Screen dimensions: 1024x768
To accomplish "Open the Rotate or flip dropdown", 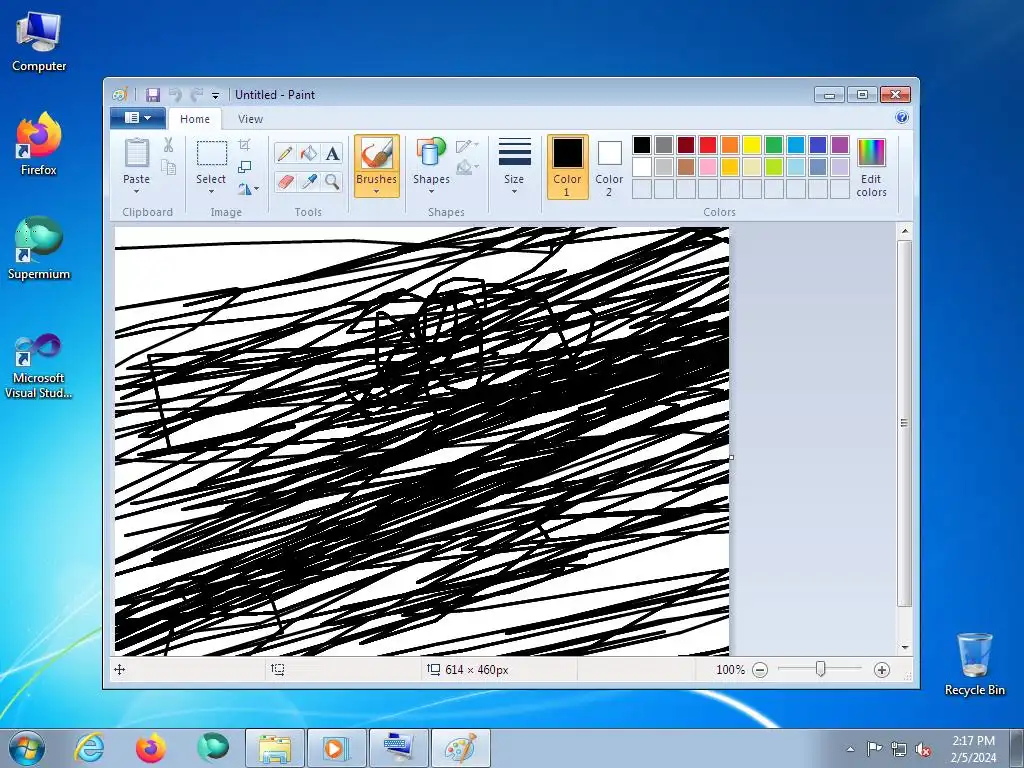I will 248,189.
